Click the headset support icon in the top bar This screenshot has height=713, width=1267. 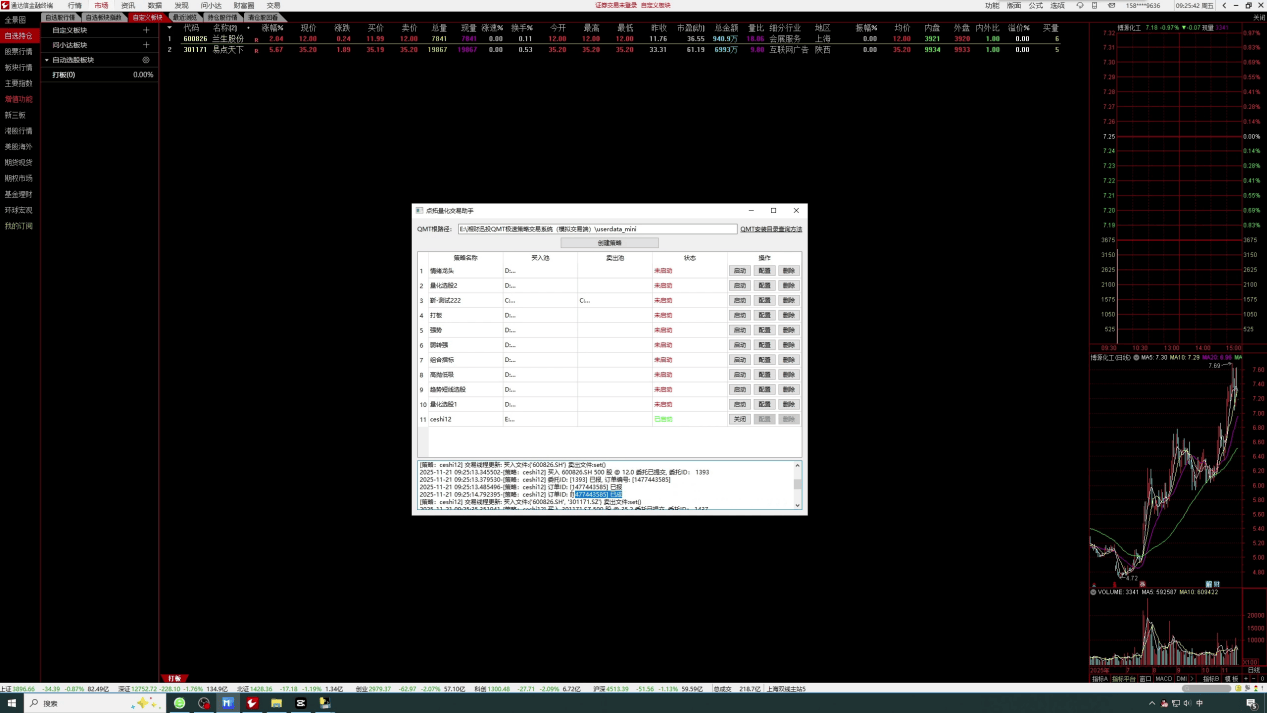(x=1080, y=5)
